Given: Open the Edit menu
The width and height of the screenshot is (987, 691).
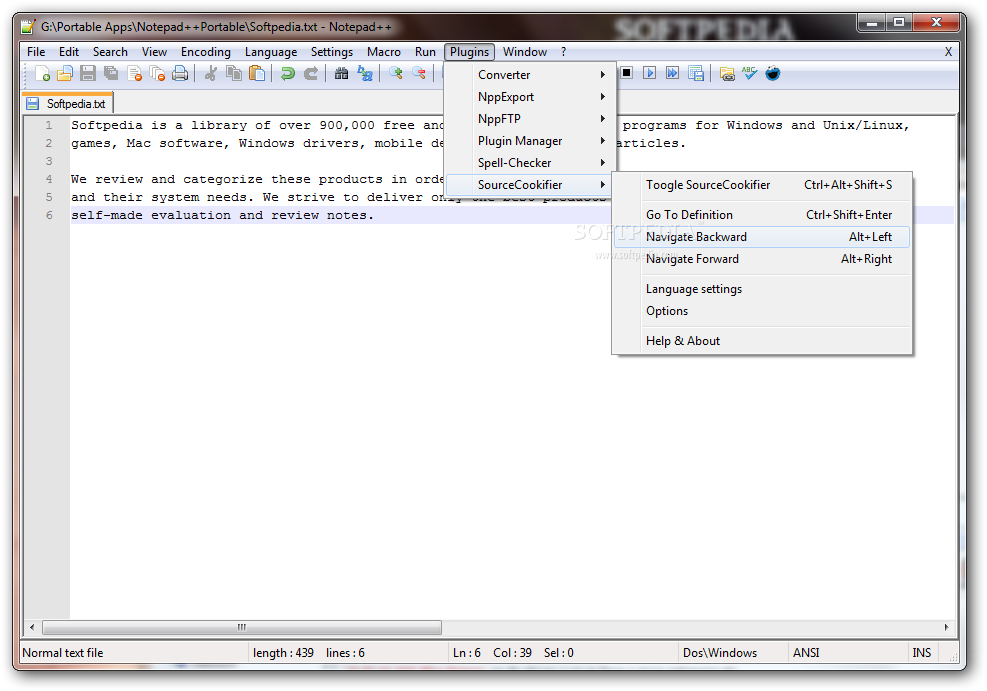Looking at the screenshot, I should [69, 52].
